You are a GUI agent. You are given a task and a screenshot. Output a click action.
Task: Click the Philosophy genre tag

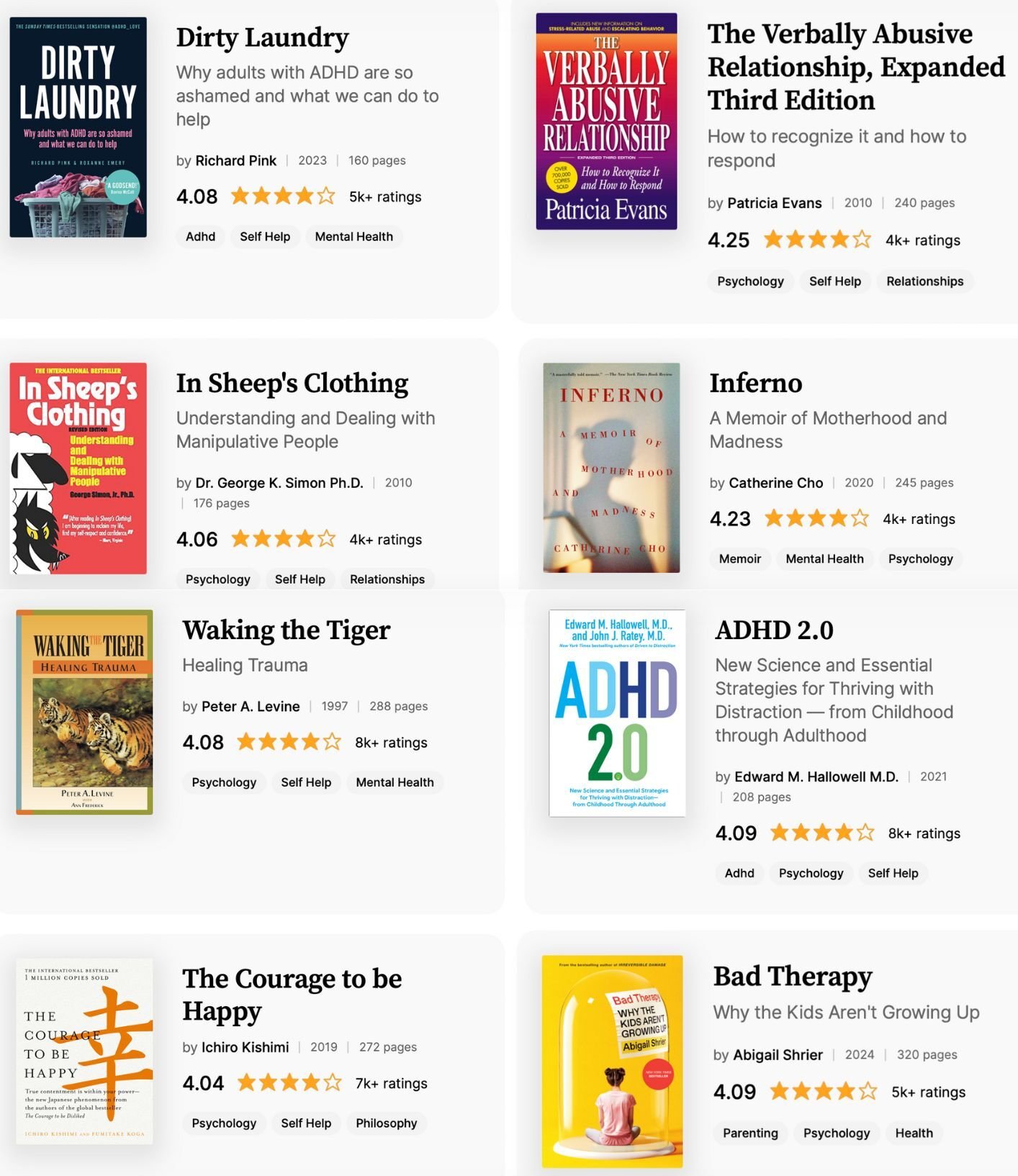386,1123
